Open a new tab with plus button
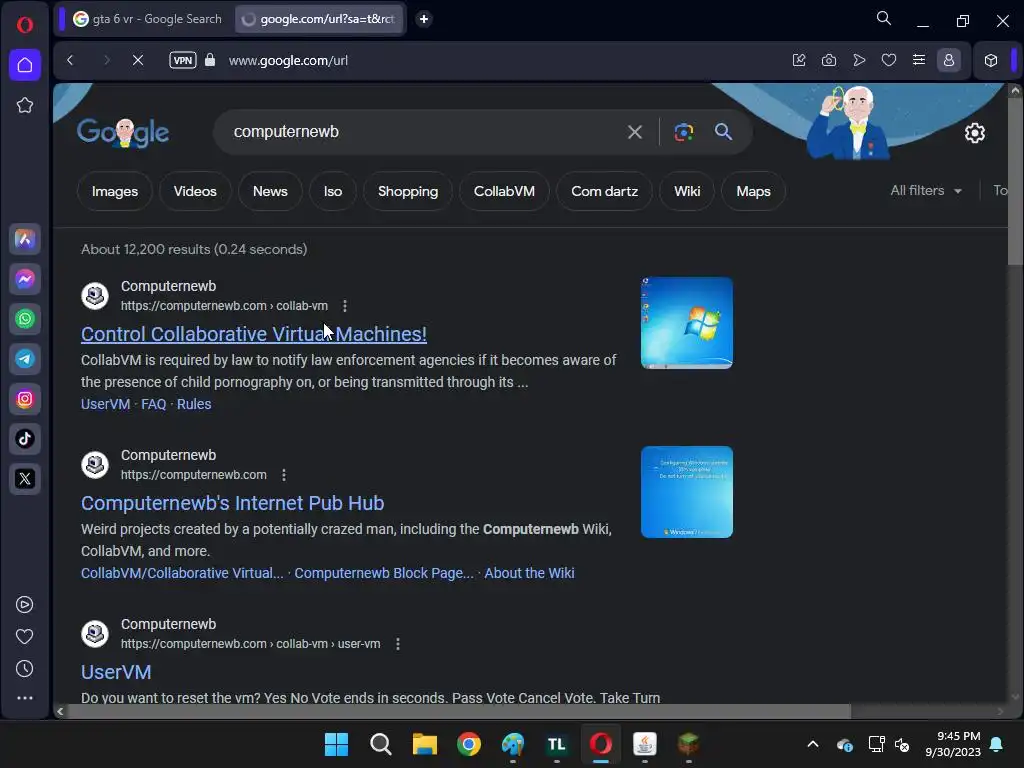The image size is (1024, 768). [x=424, y=19]
